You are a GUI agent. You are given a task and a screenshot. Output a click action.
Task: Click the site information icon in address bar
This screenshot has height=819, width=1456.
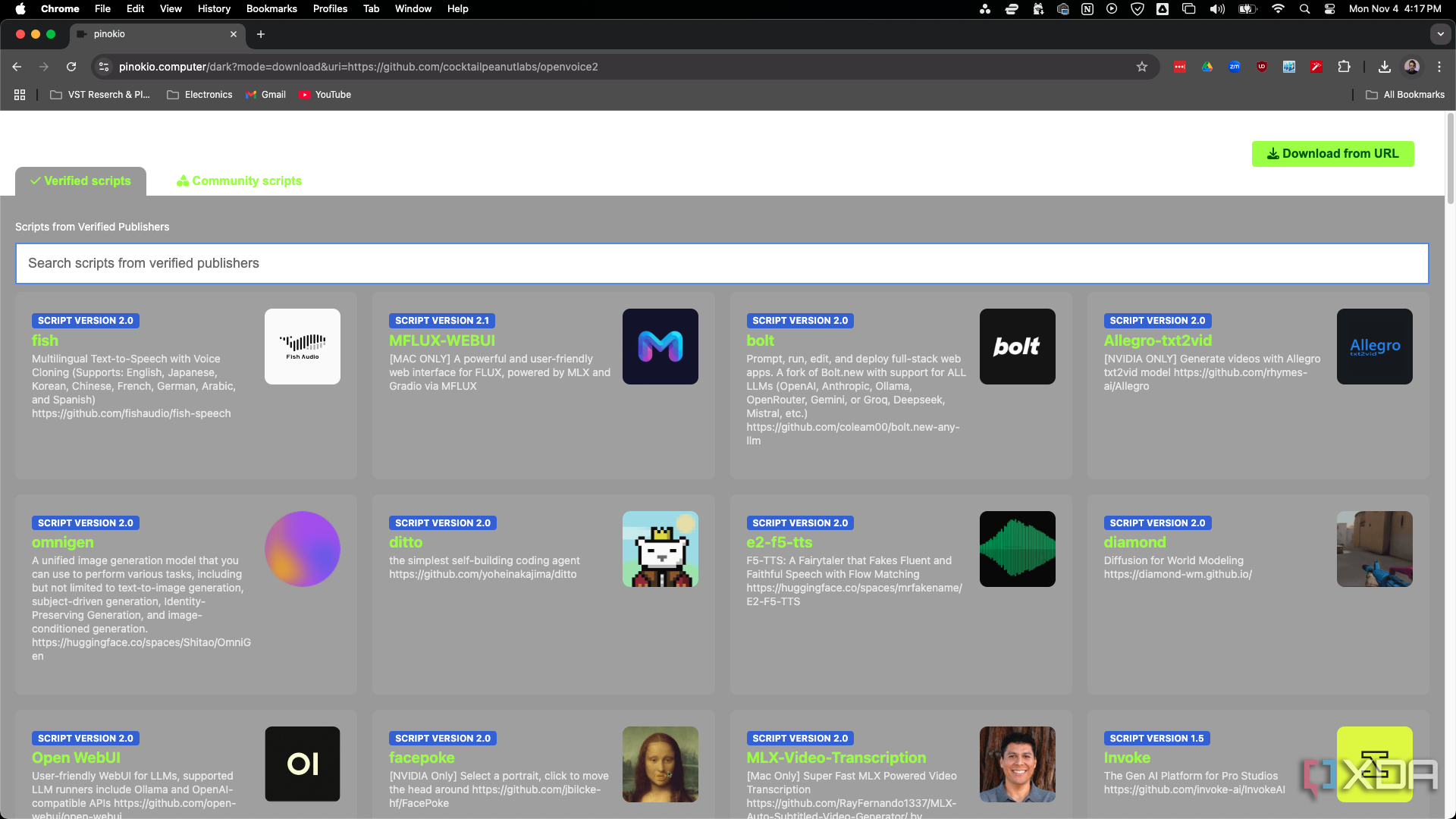(104, 67)
